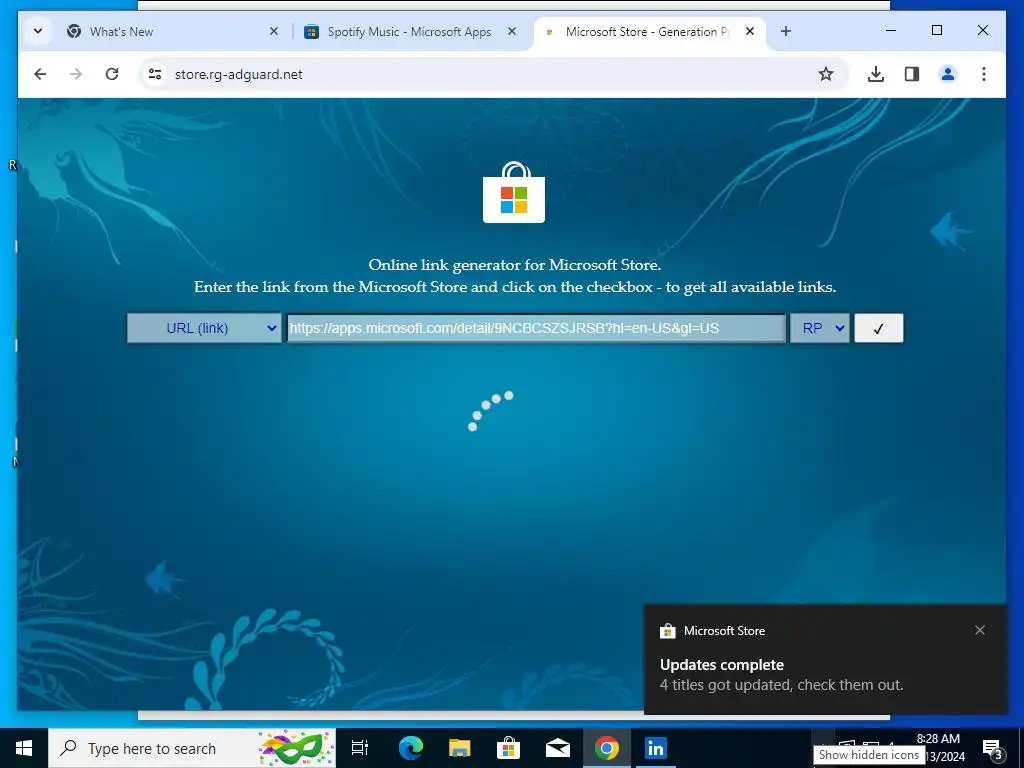Open the Windows Start menu

point(24,748)
